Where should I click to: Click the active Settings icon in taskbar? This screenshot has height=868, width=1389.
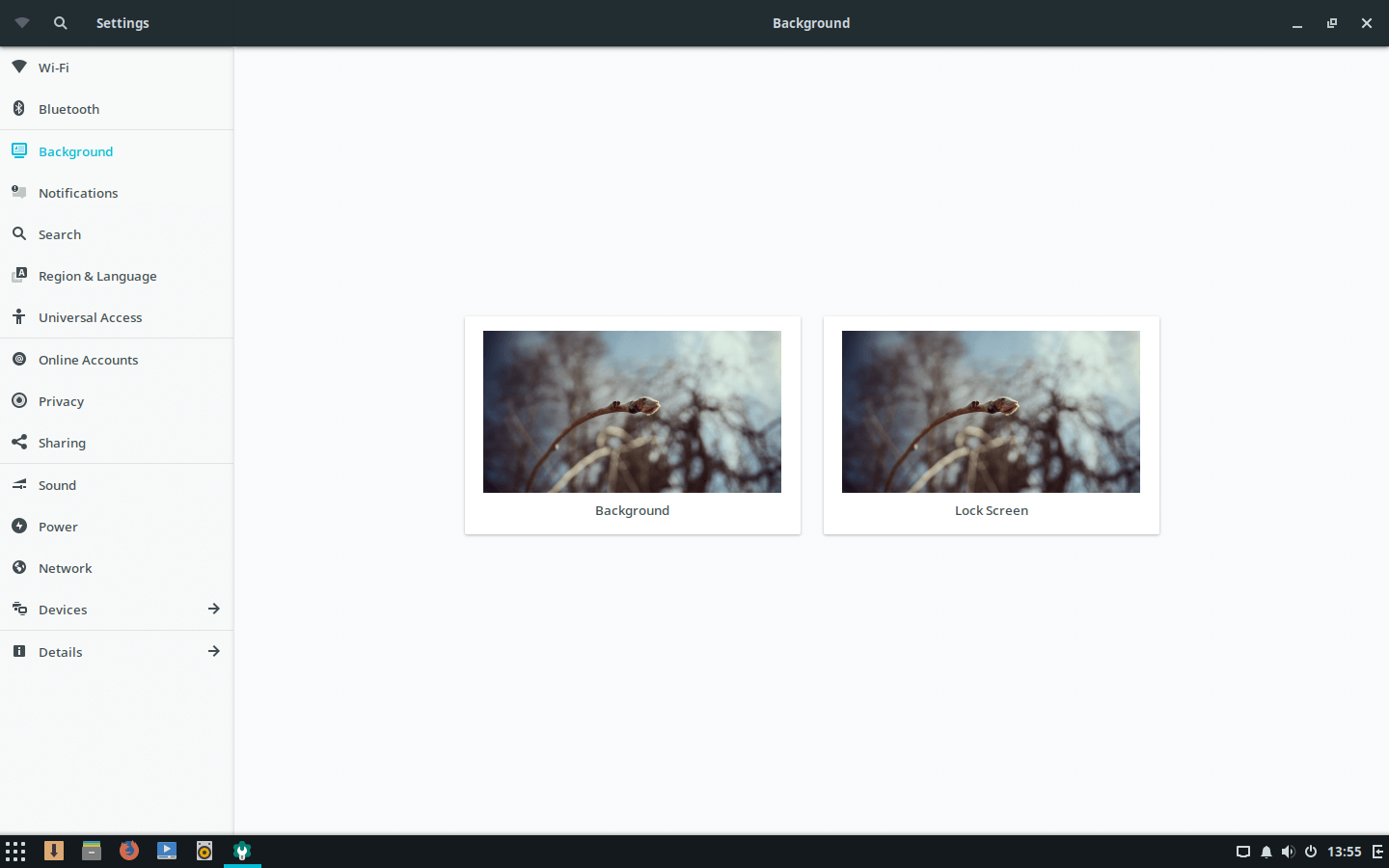pyautogui.click(x=242, y=851)
